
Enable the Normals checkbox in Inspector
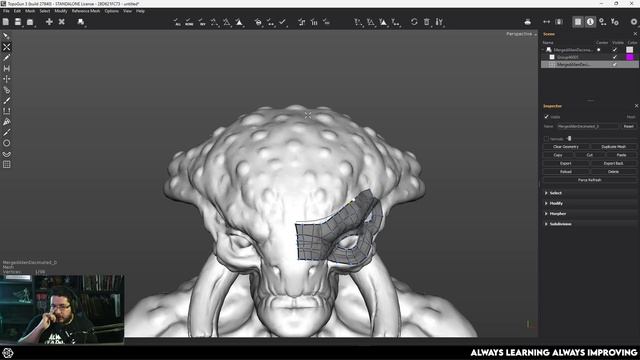546,139
